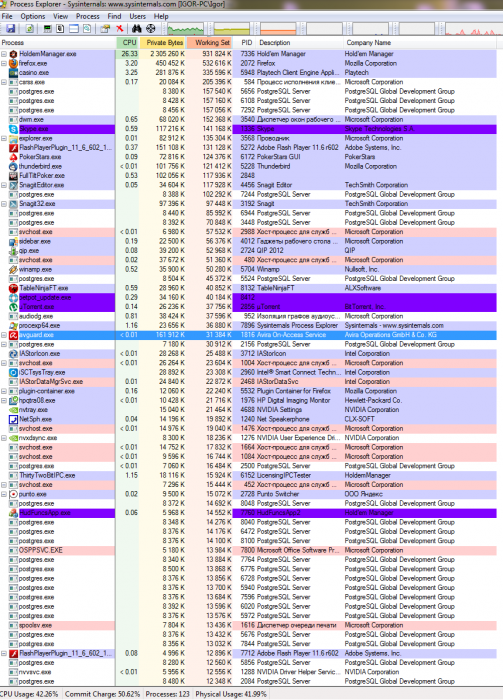Screen dimensions: 503x700
Task: Click 'Commit Charge: 50.62%' in status bar
Action: 102,694
